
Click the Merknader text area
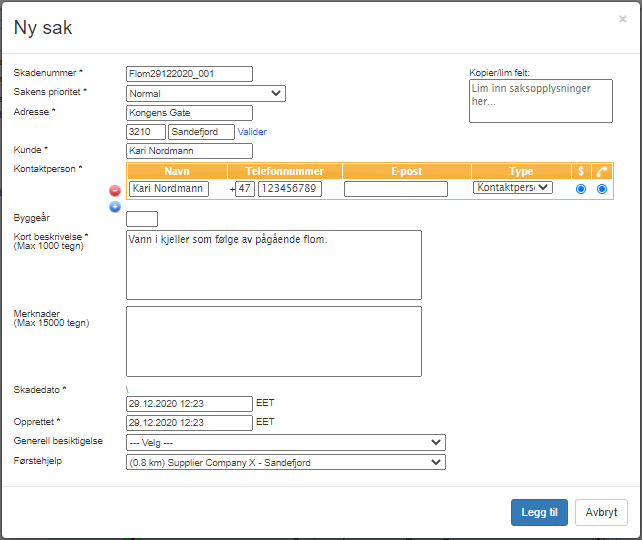click(x=273, y=340)
